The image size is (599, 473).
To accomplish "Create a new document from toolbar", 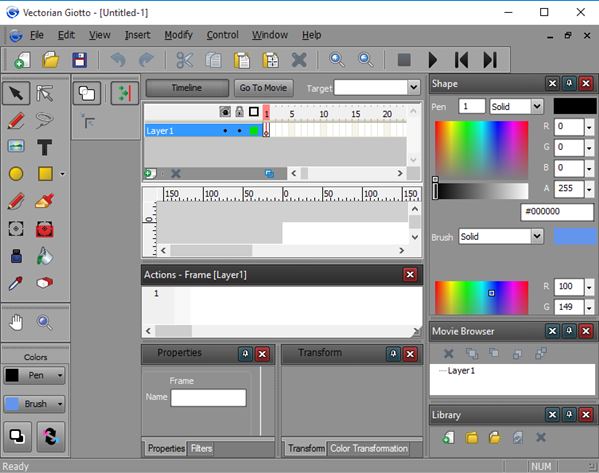I will point(22,60).
